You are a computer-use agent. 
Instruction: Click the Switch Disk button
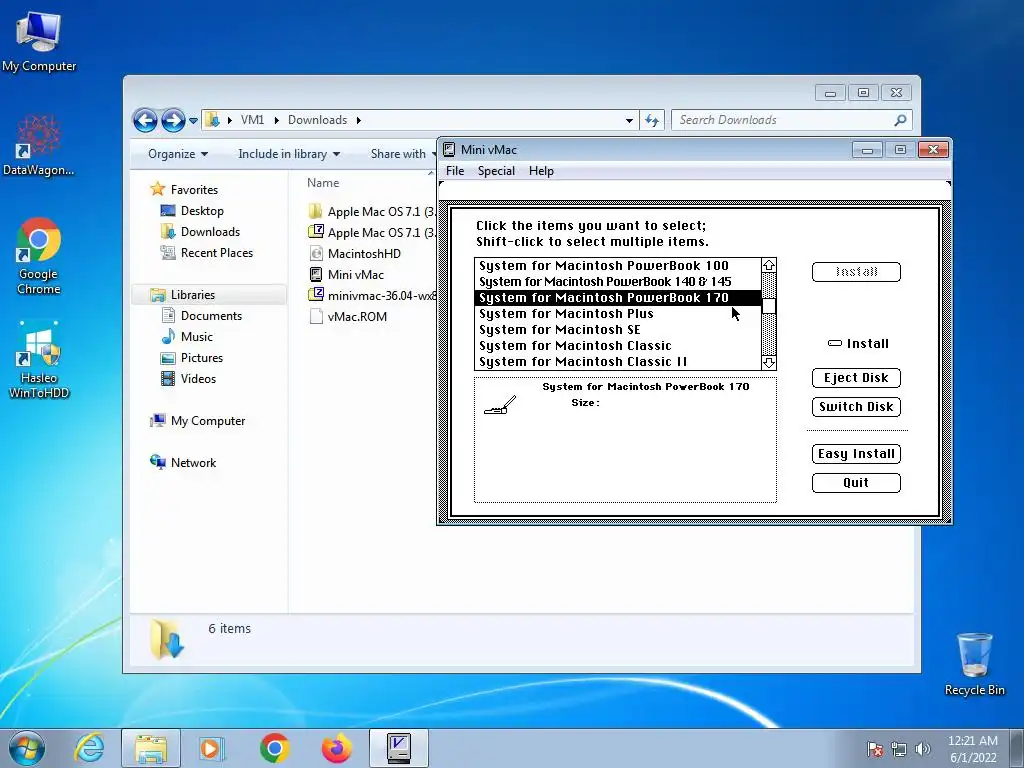pyautogui.click(x=856, y=406)
